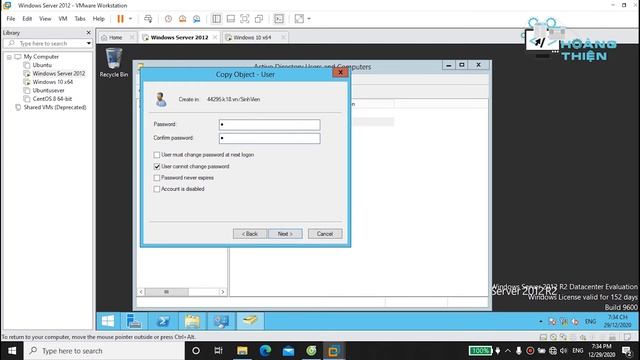
Task: Show hidden host tray icons
Action: tap(508, 351)
